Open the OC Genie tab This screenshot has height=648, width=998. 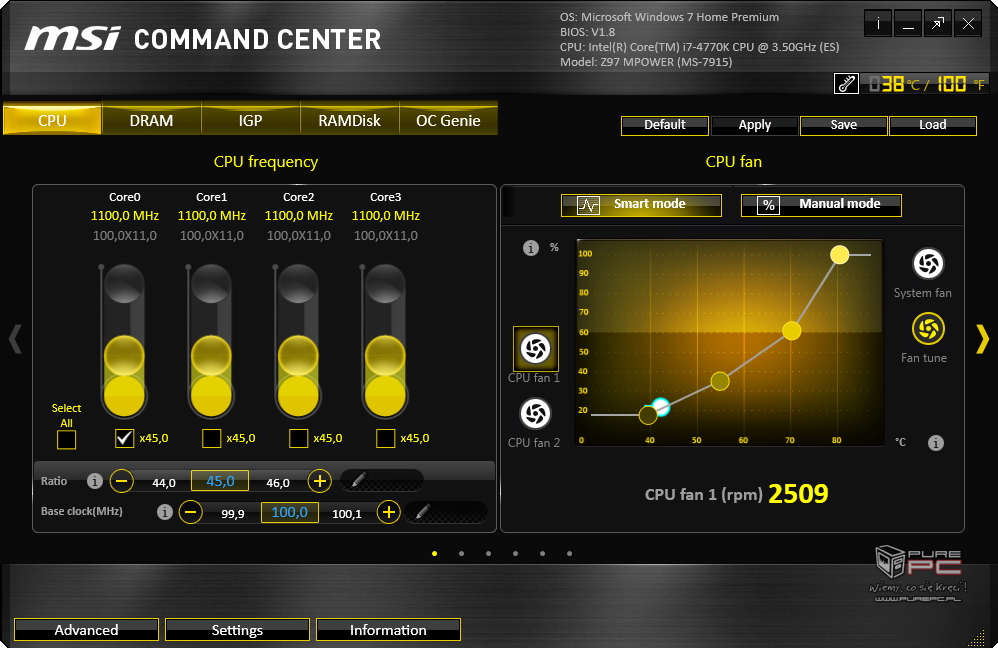pyautogui.click(x=448, y=120)
